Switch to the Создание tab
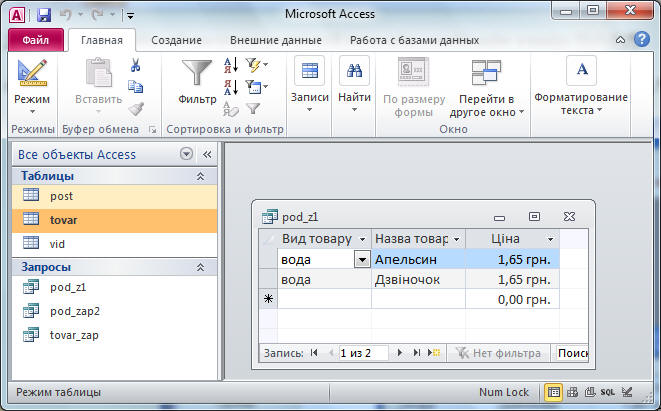This screenshot has height=411, width=661. (x=176, y=40)
